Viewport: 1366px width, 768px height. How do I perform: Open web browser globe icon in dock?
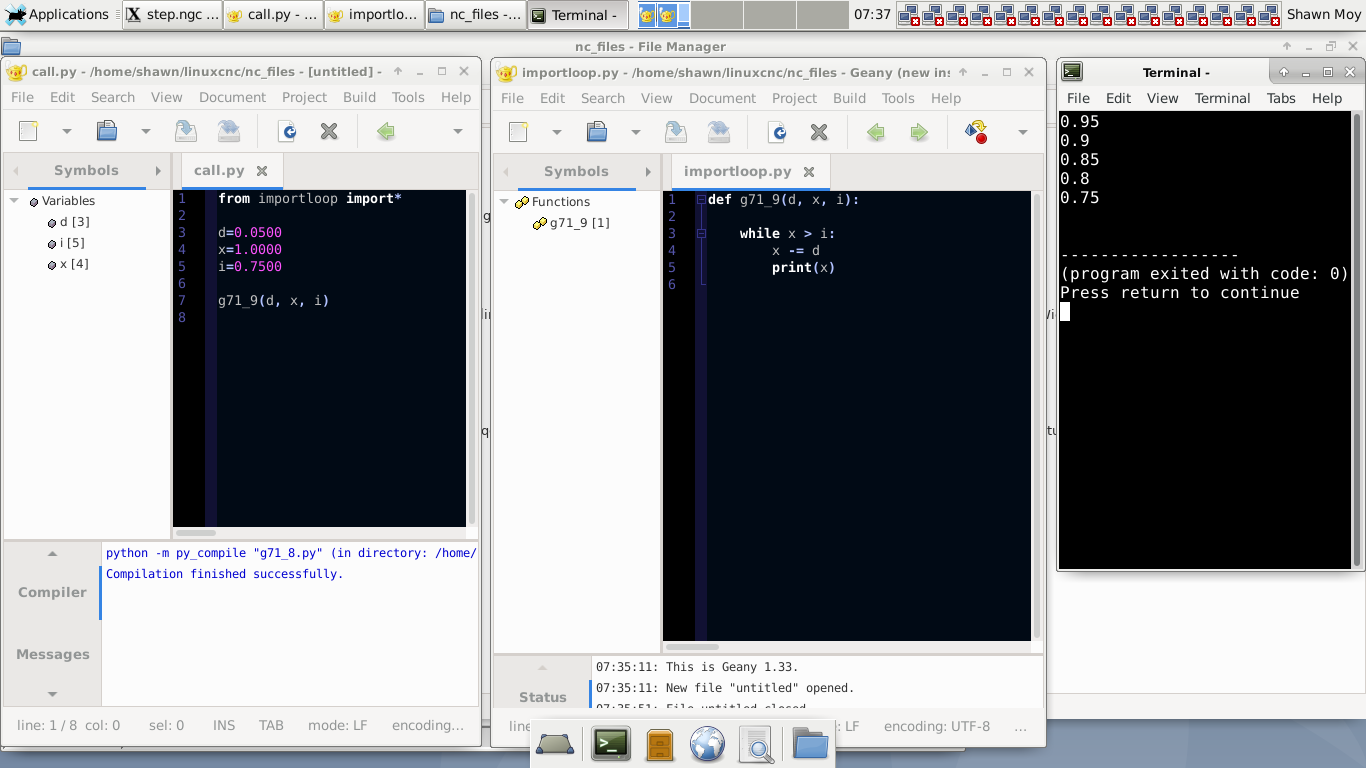click(x=708, y=744)
